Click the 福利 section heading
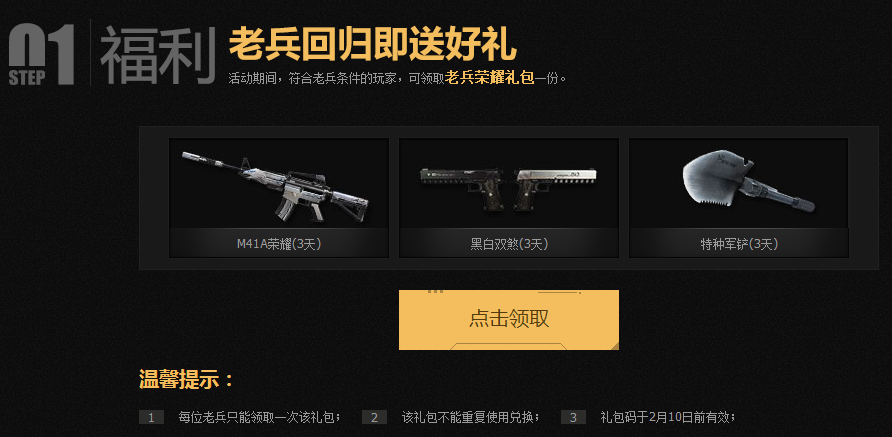The image size is (892, 437). (158, 55)
